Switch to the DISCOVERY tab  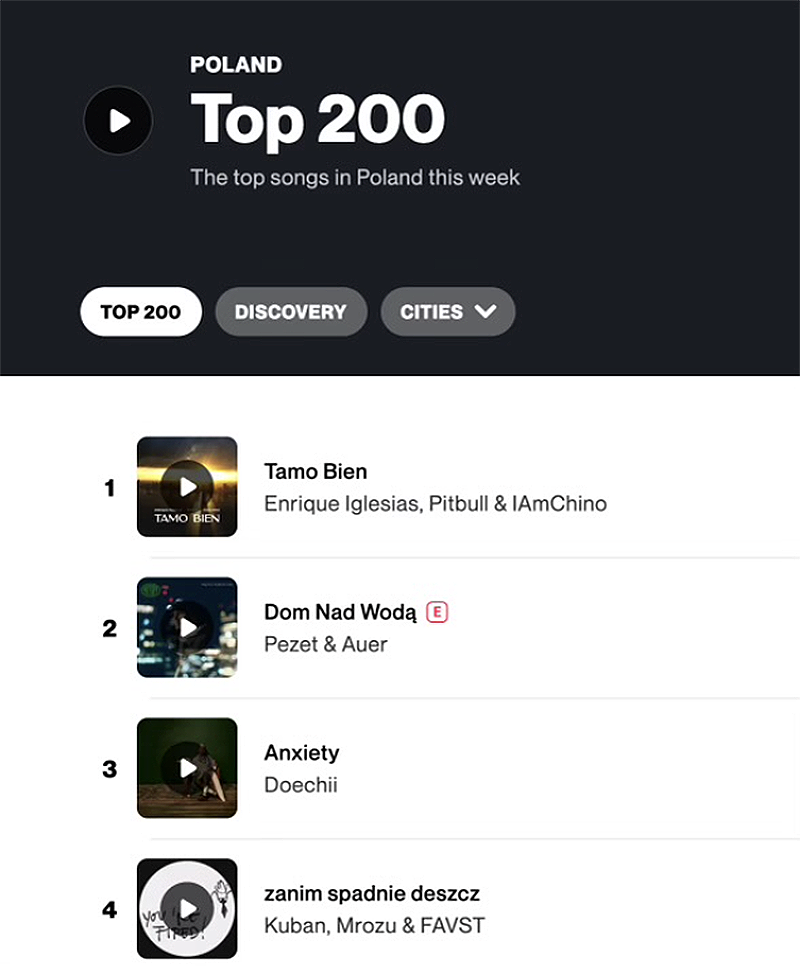click(x=290, y=312)
